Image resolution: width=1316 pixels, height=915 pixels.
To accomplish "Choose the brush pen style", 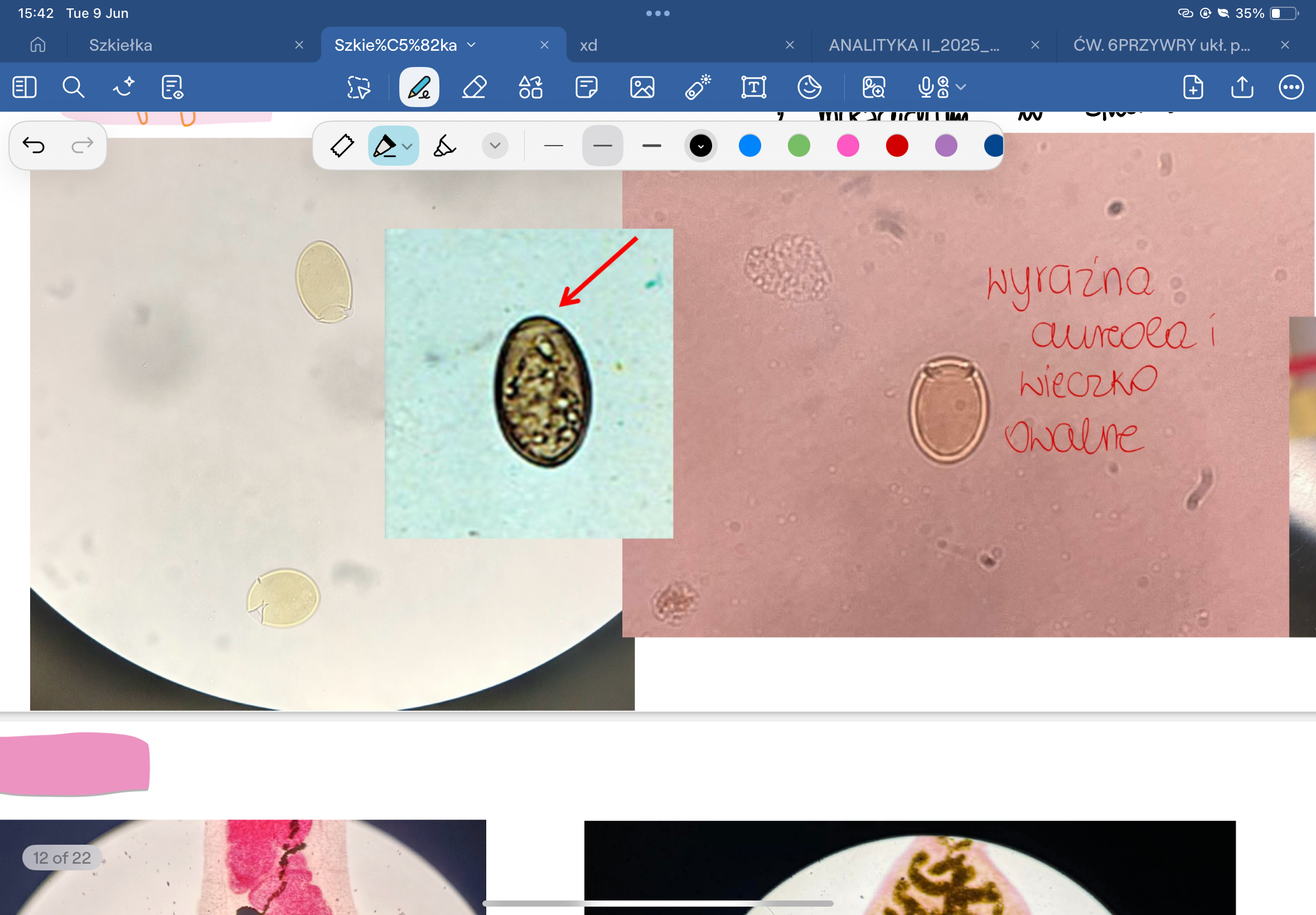I will pos(444,146).
